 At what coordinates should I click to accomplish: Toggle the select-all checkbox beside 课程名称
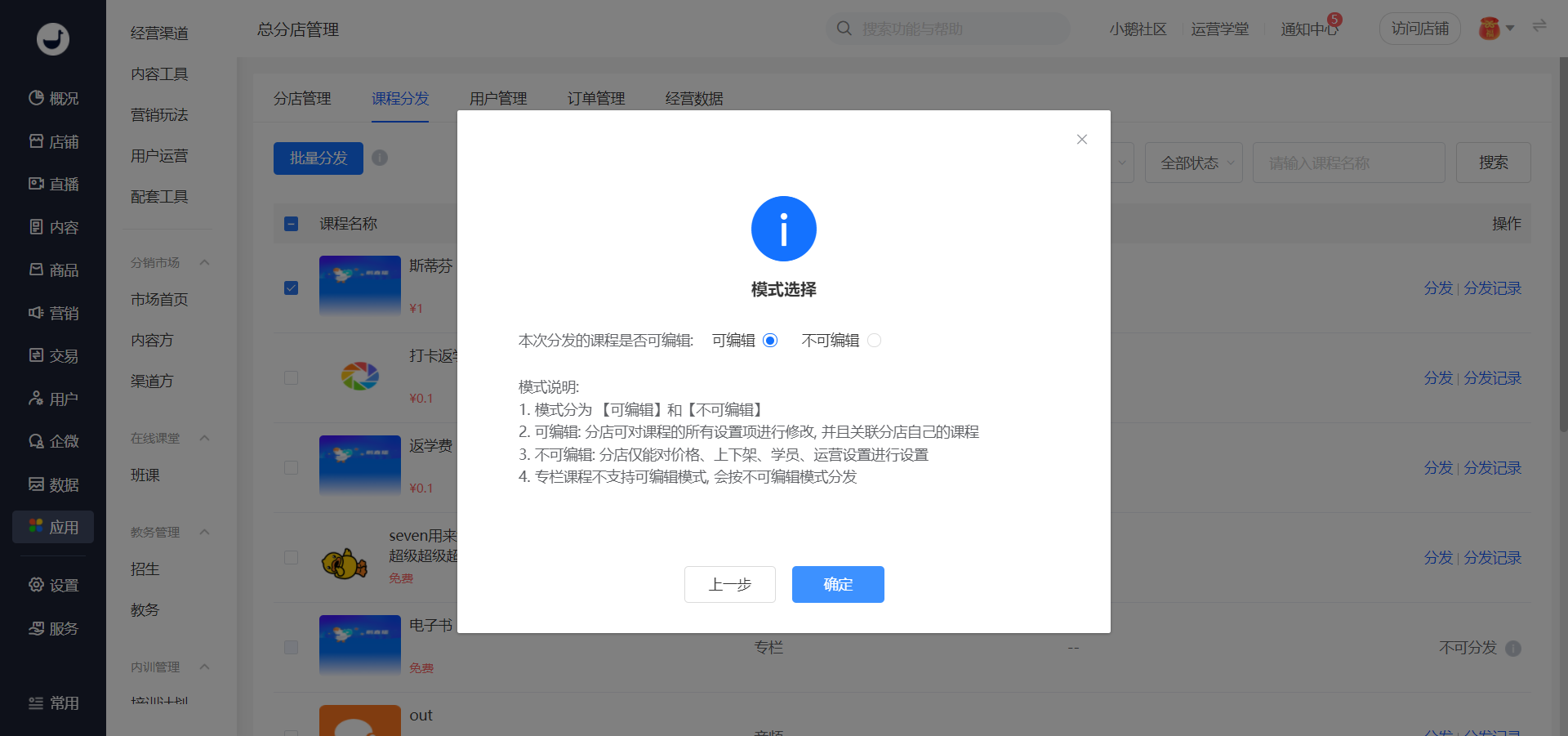[291, 224]
